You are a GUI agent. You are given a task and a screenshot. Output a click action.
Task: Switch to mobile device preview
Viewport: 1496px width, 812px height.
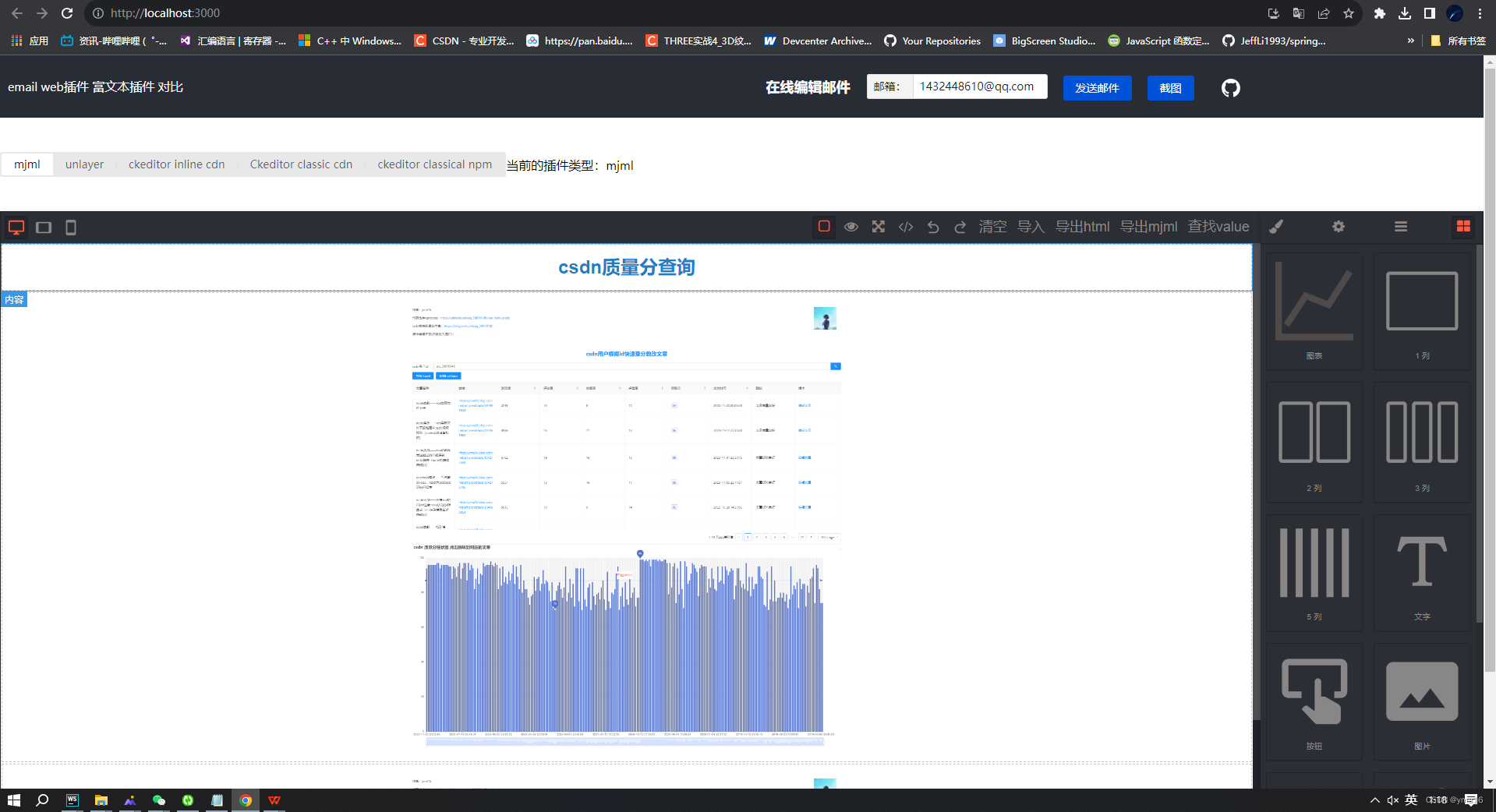point(70,228)
